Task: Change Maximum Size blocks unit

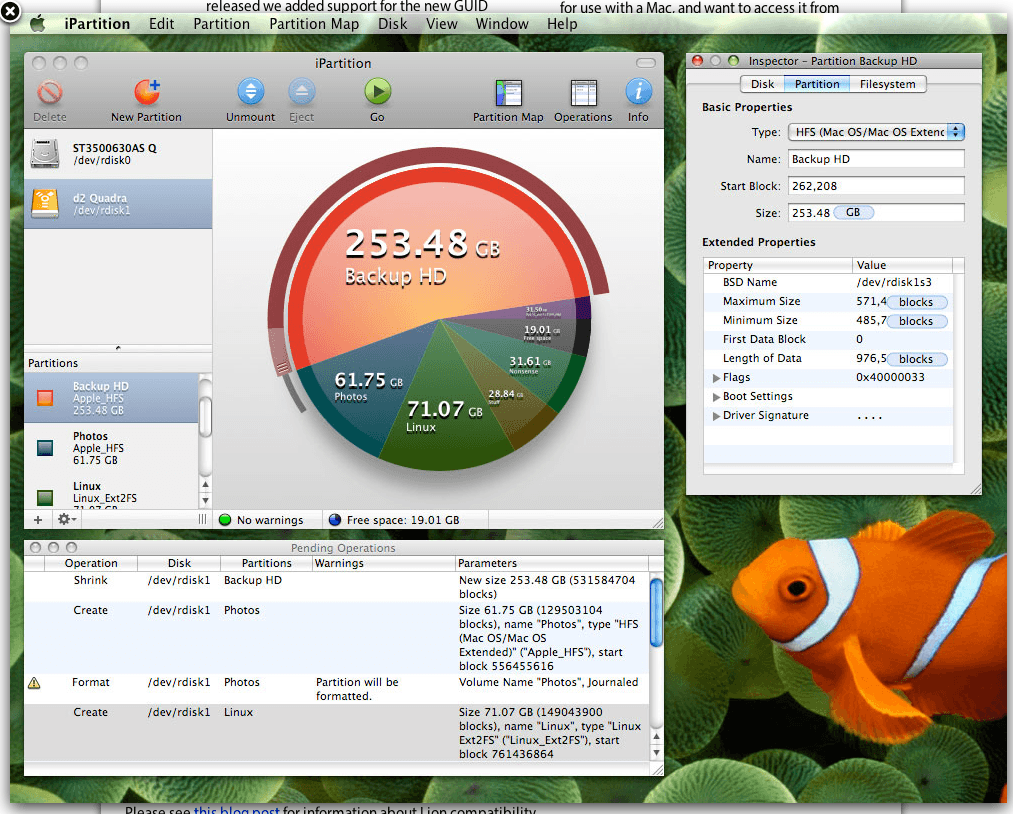Action: click(x=917, y=302)
